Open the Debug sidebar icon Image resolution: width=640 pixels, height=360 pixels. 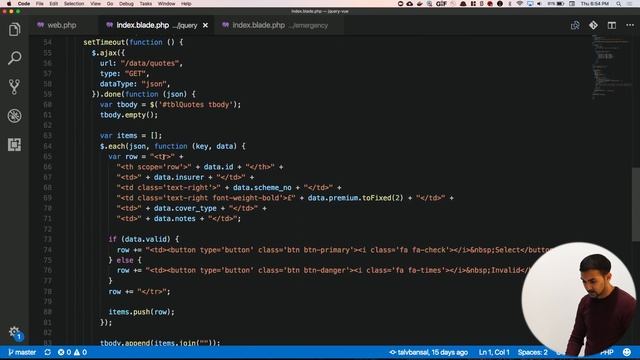(14, 116)
